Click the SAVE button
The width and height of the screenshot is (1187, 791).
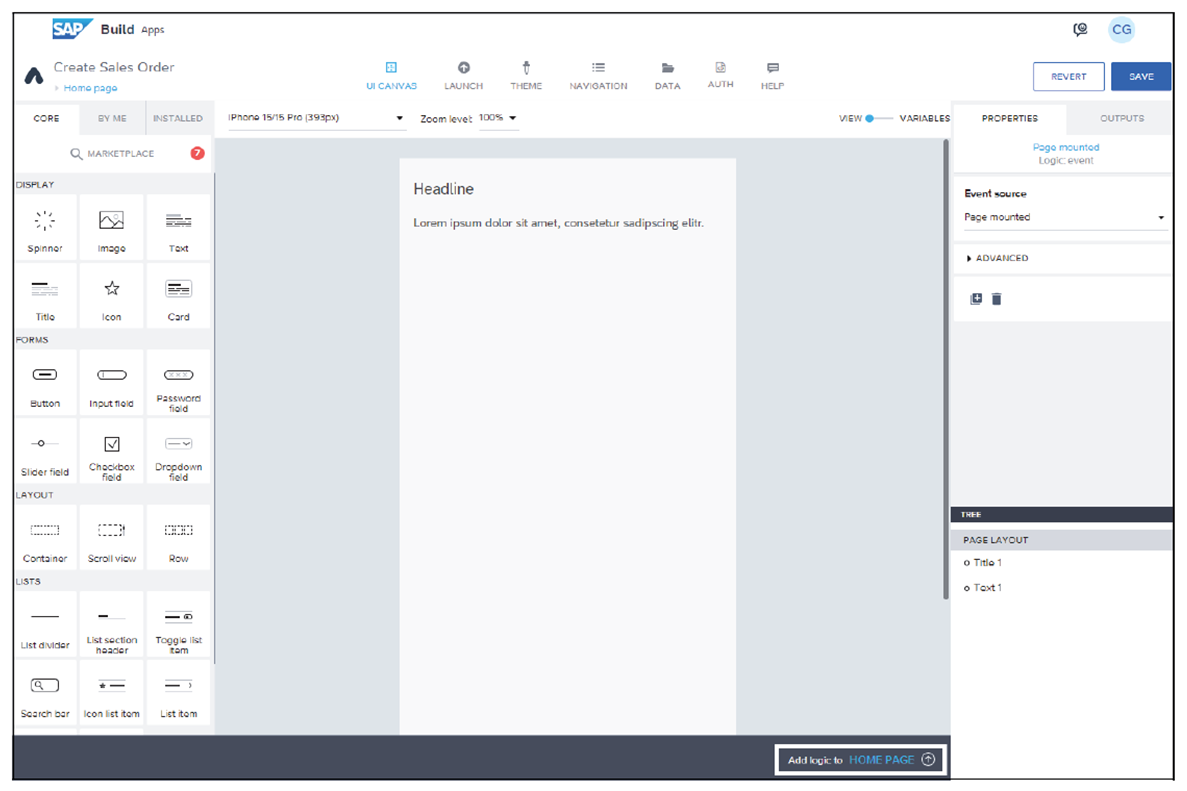point(1141,76)
